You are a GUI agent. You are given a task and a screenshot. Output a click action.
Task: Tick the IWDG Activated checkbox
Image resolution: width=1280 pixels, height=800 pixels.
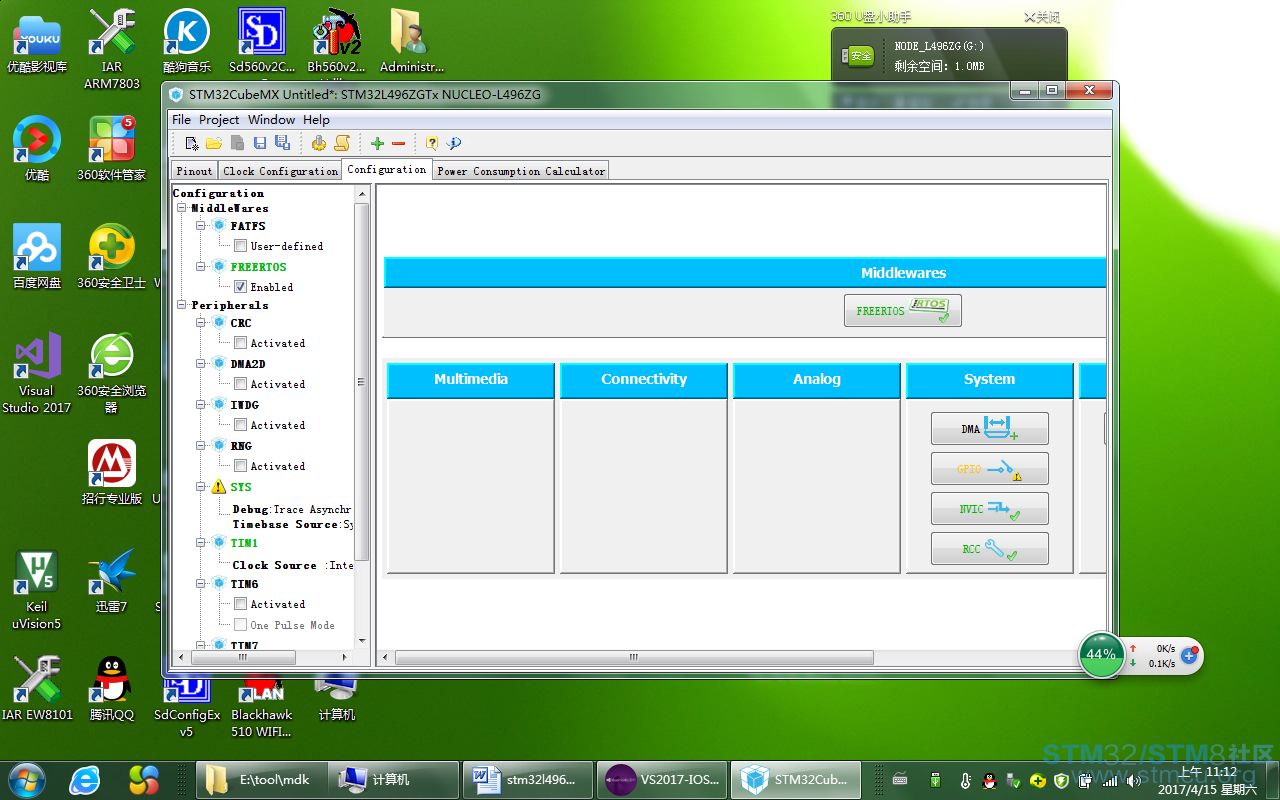tap(240, 425)
